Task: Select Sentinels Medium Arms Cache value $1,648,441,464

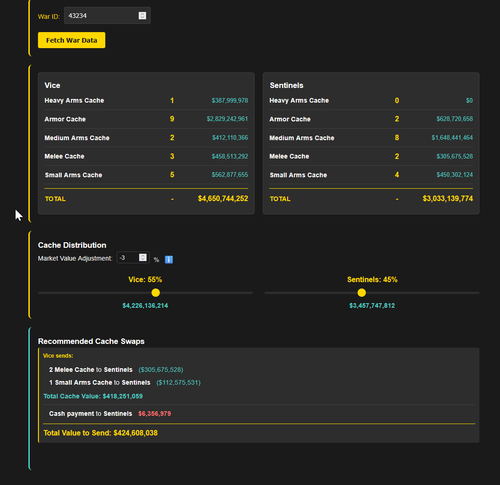Action: pos(452,137)
